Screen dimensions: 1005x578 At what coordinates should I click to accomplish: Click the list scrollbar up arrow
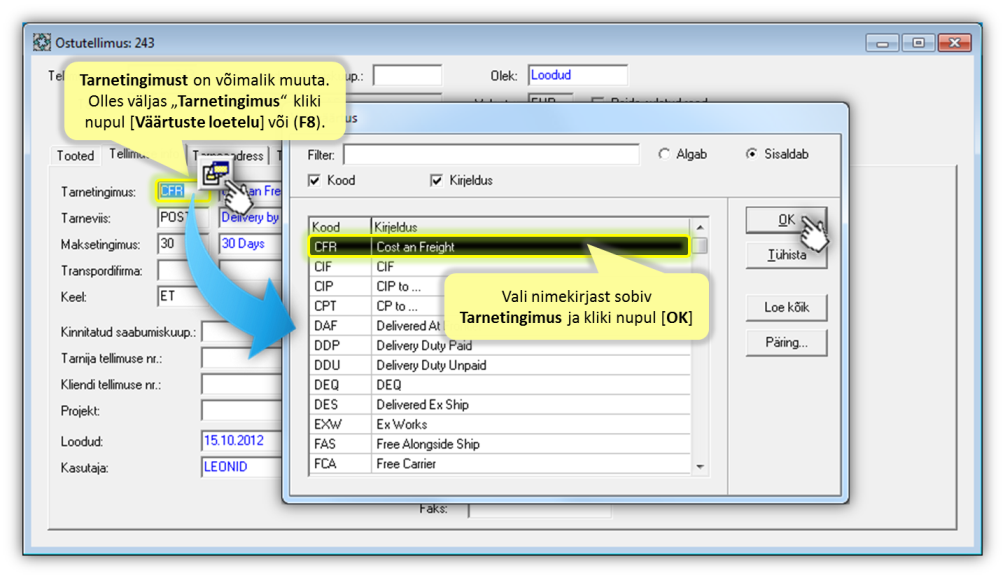coord(700,227)
